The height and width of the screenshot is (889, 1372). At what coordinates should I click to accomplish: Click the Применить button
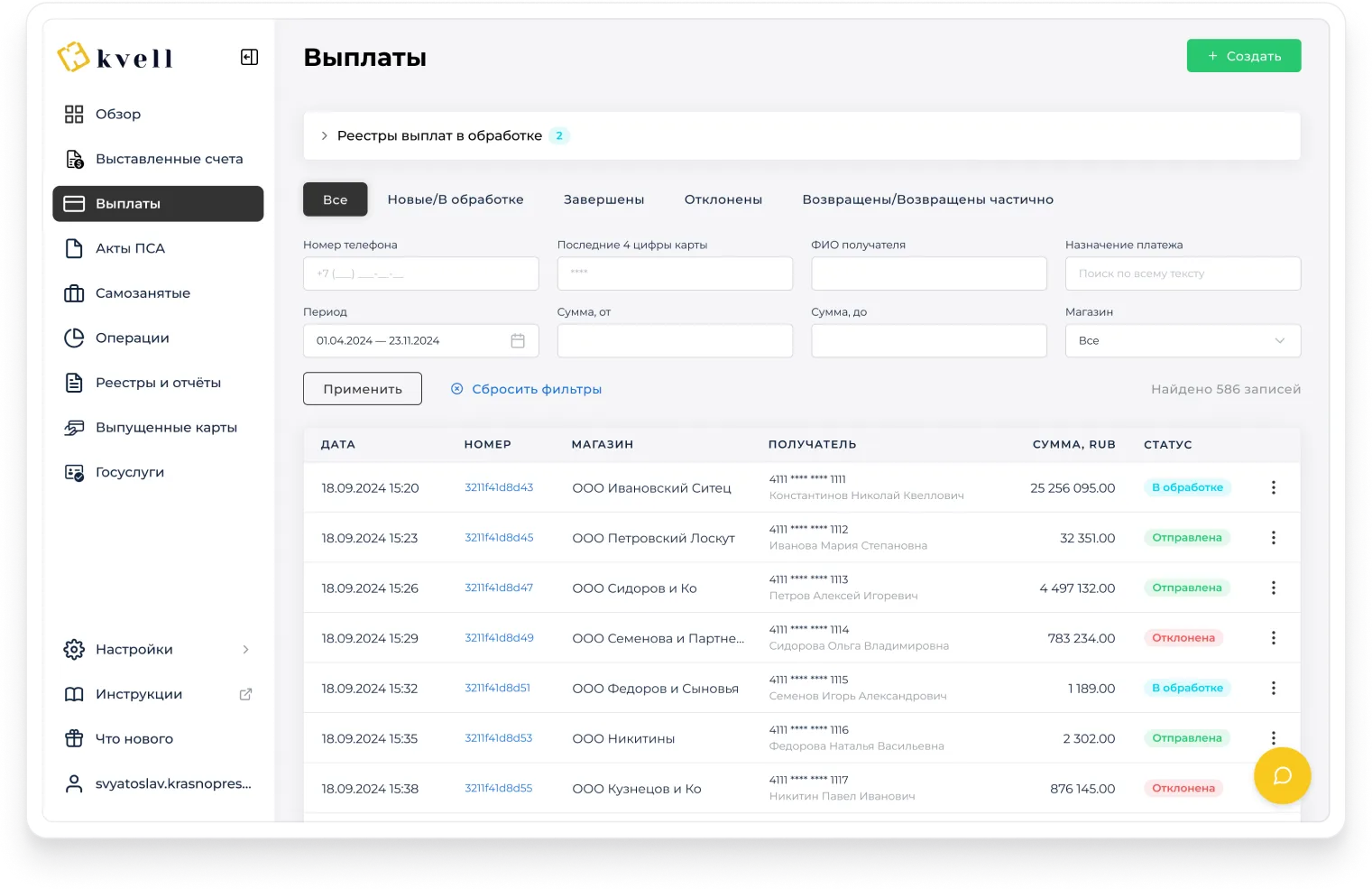point(362,389)
